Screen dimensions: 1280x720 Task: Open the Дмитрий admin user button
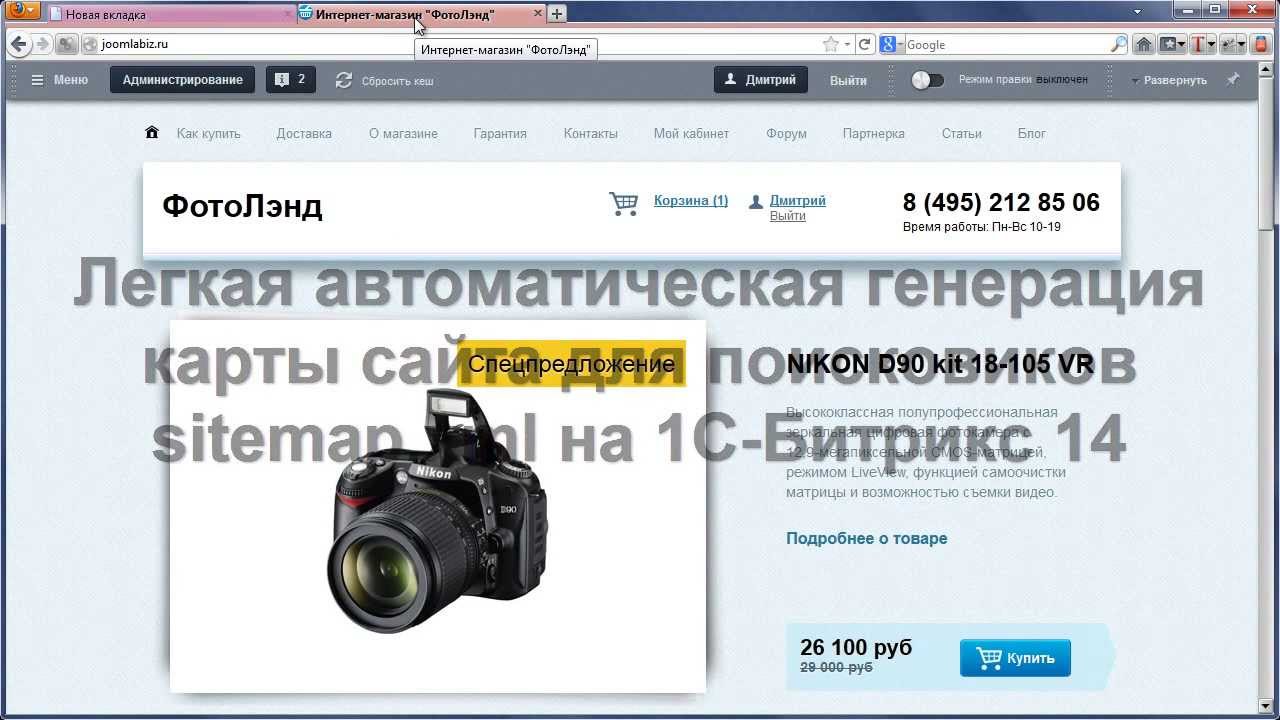tap(761, 80)
